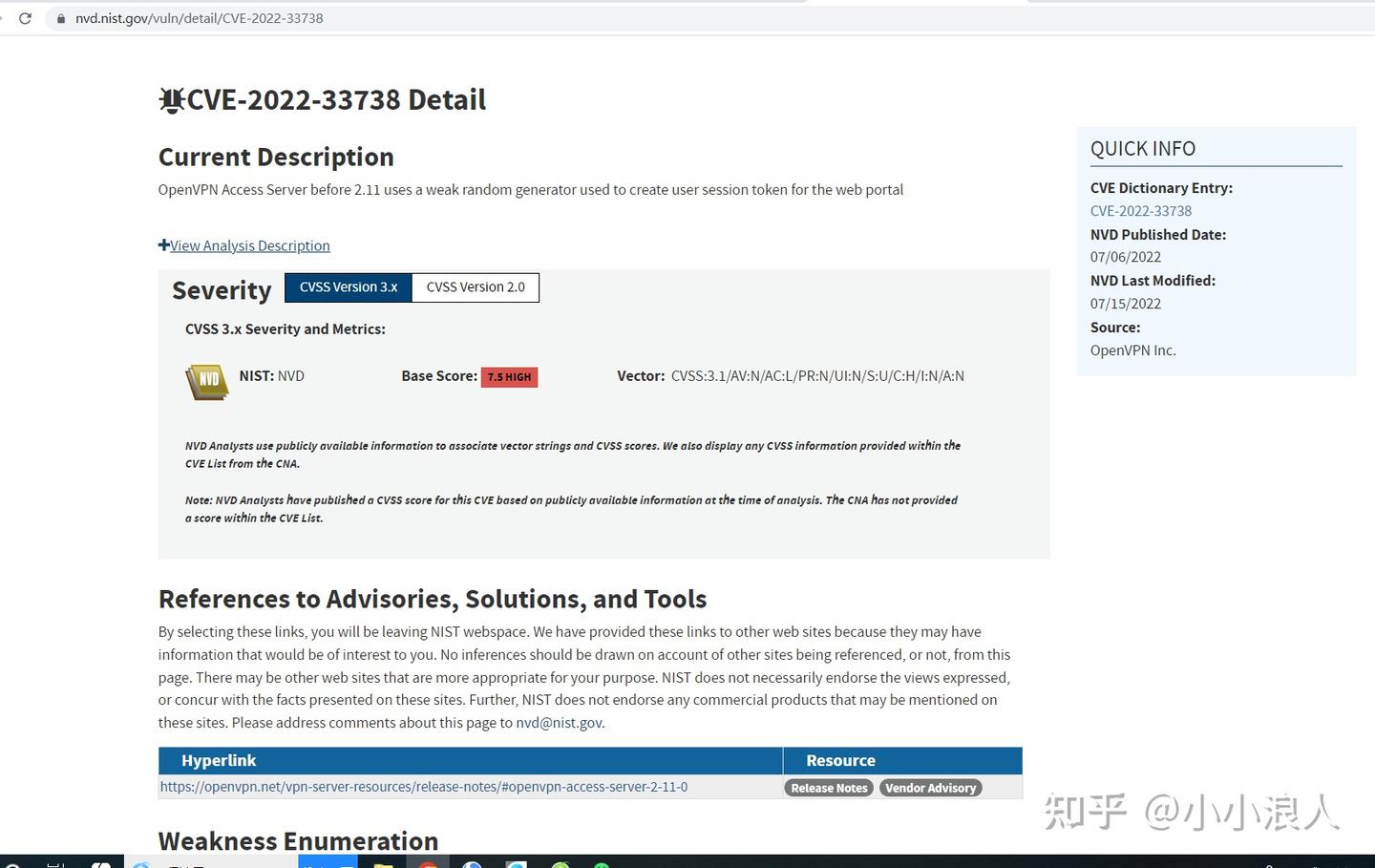This screenshot has height=868, width=1375.
Task: Reload the page with the refresh icon
Action: [25, 18]
